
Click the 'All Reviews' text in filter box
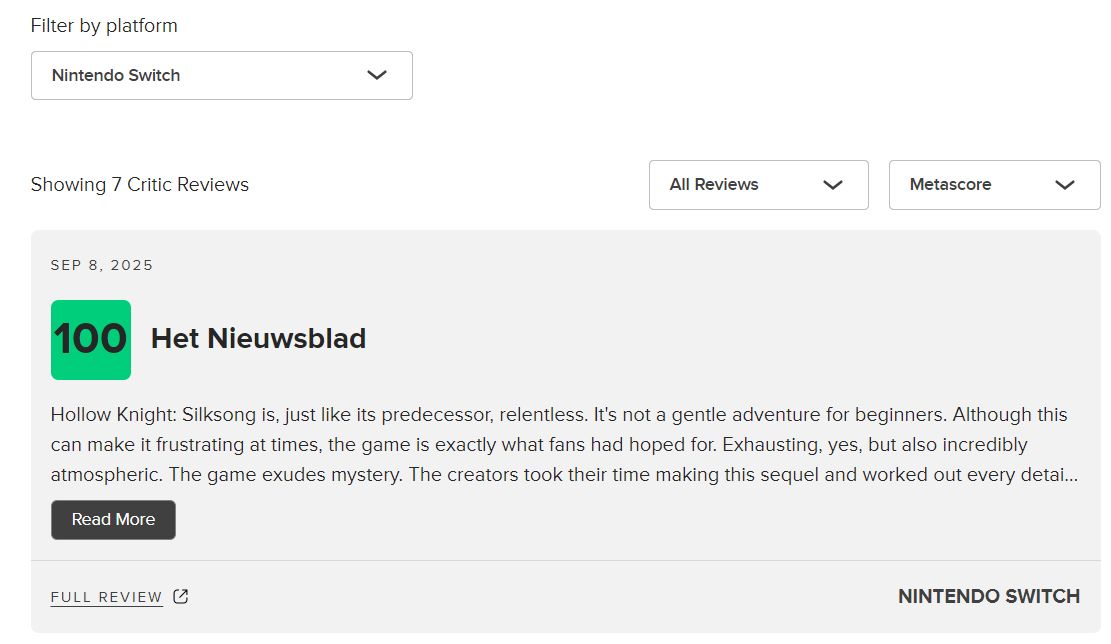pyautogui.click(x=714, y=185)
